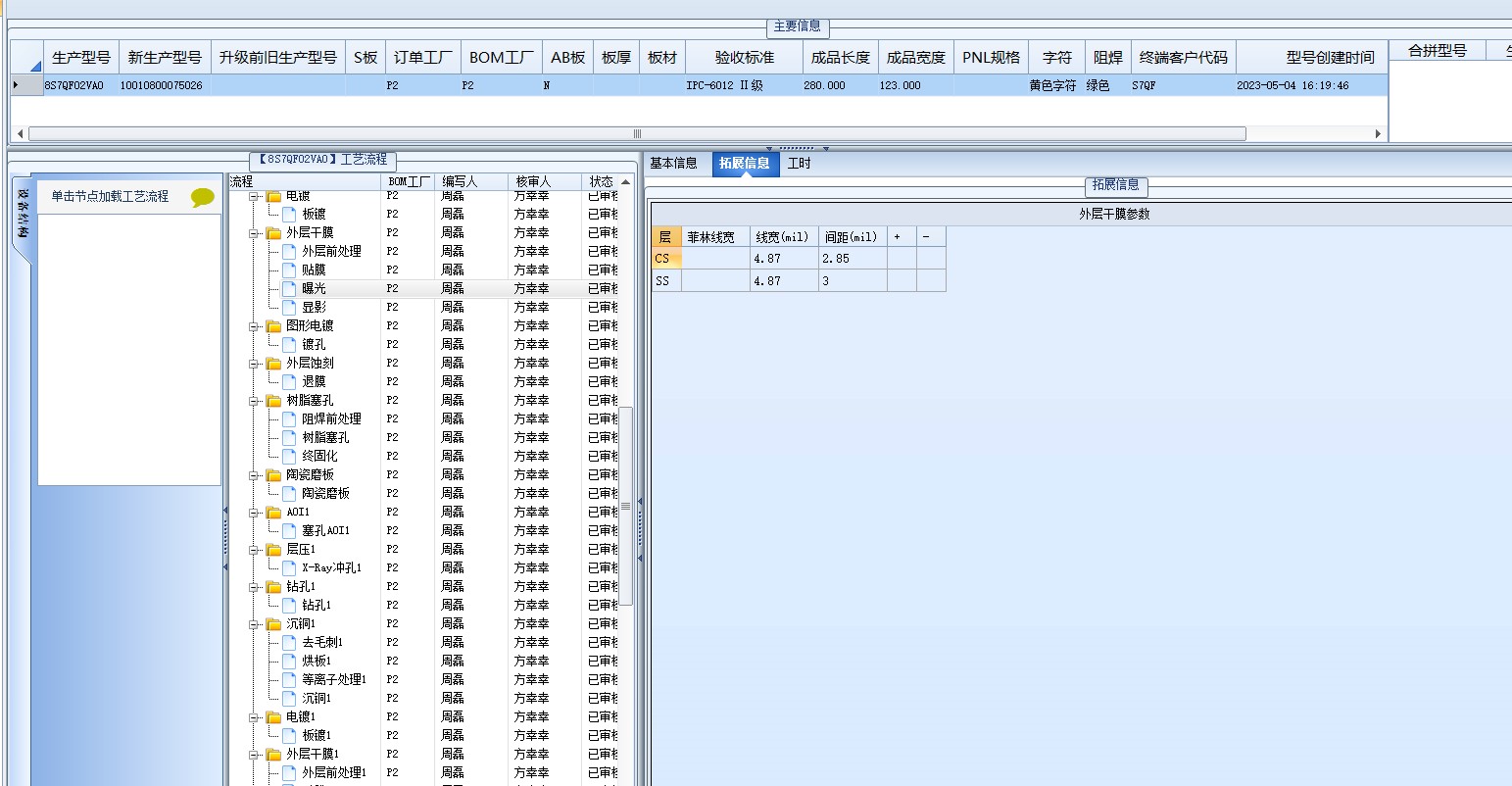
Task: Click the 10010800075026 cell
Action: coord(165,85)
